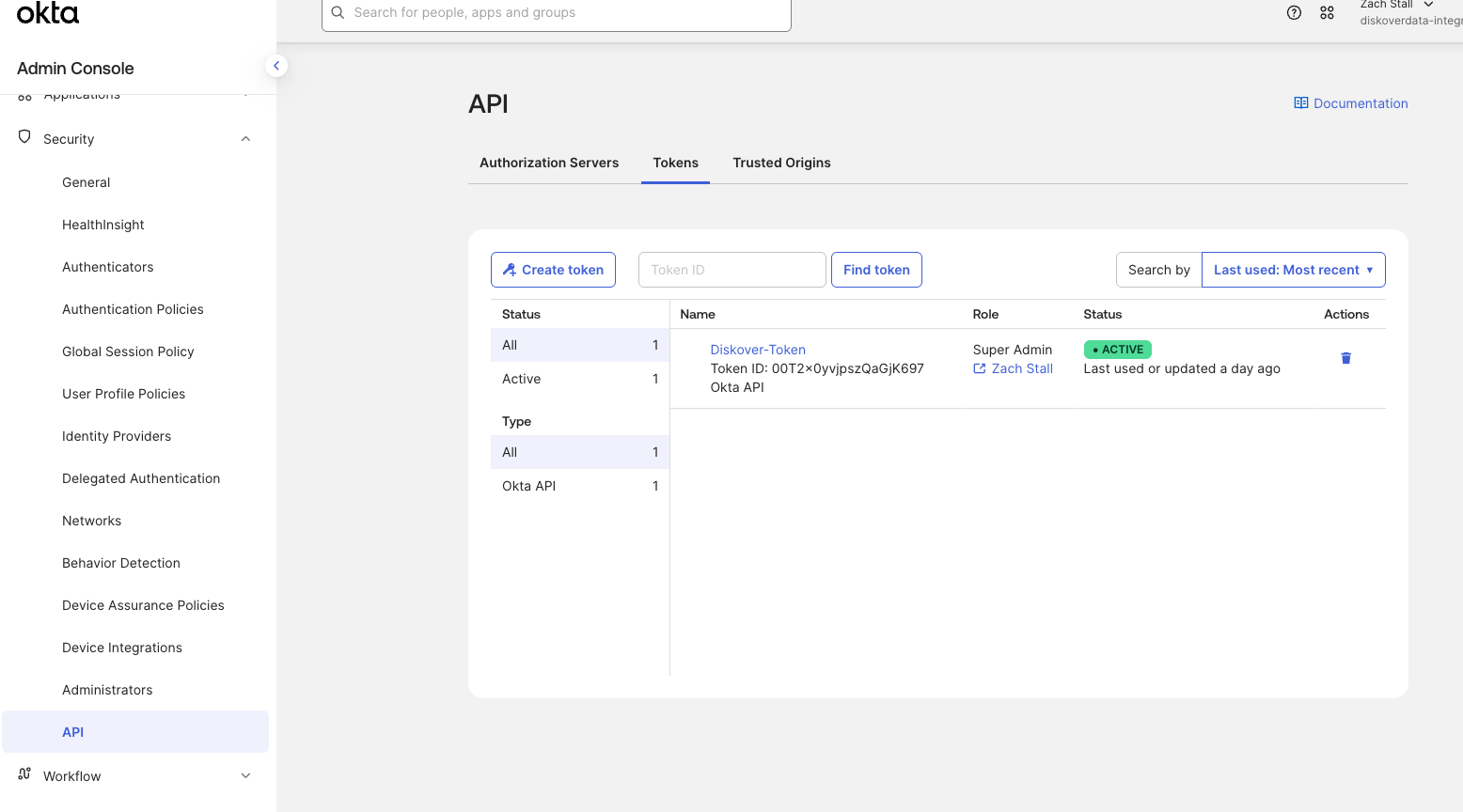Open Delegated Authentication
Image resolution: width=1463 pixels, height=812 pixels.
(x=141, y=478)
